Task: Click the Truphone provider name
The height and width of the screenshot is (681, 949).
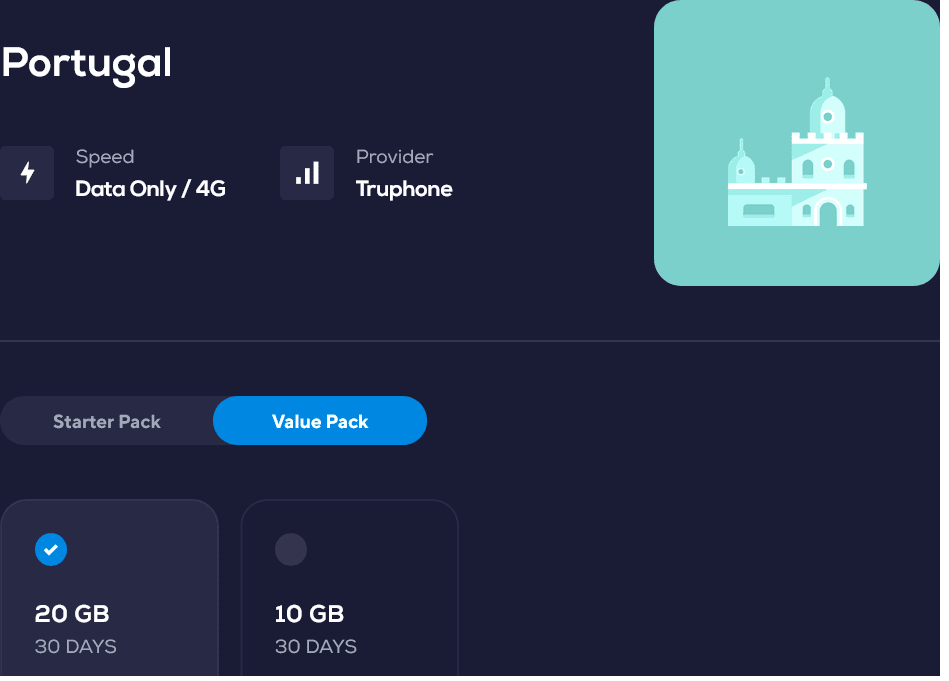Action: click(x=404, y=189)
